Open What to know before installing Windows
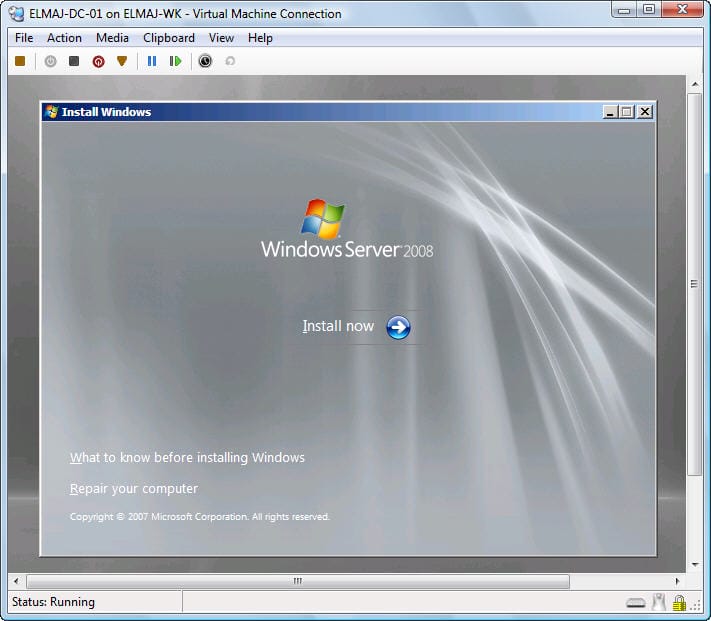711x621 pixels. (x=187, y=457)
